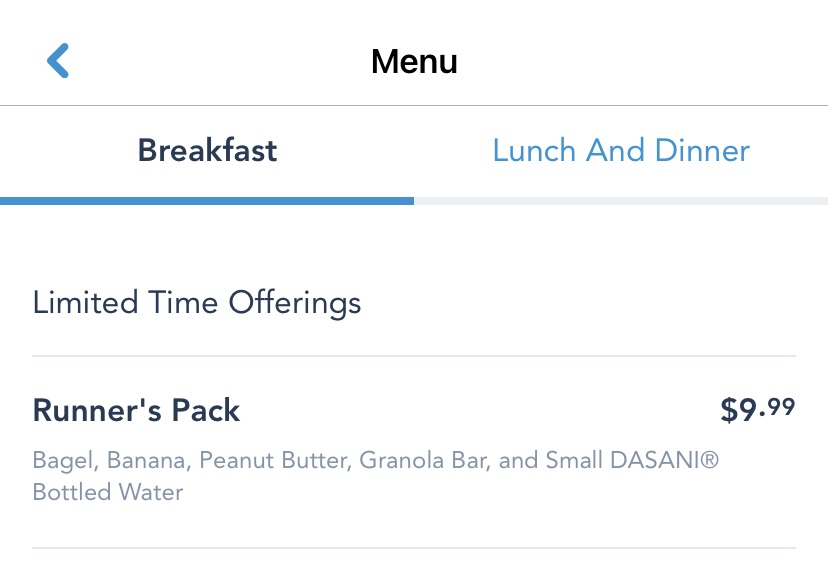This screenshot has height=561, width=828.
Task: Click the Runner's Pack description text
Action: pos(376,476)
